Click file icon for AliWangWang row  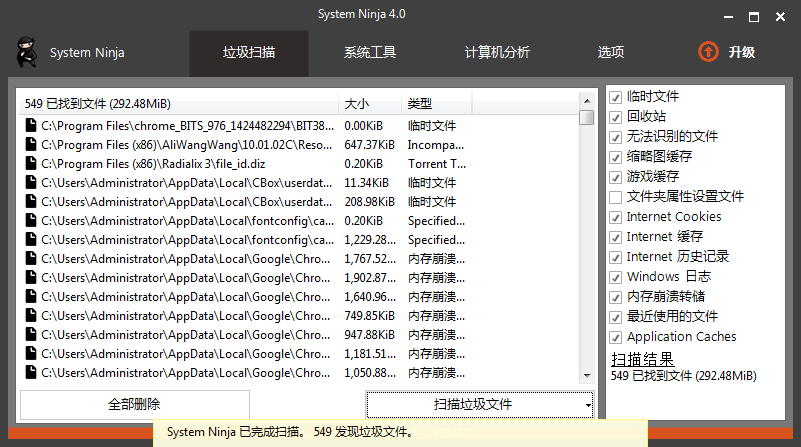click(x=31, y=145)
